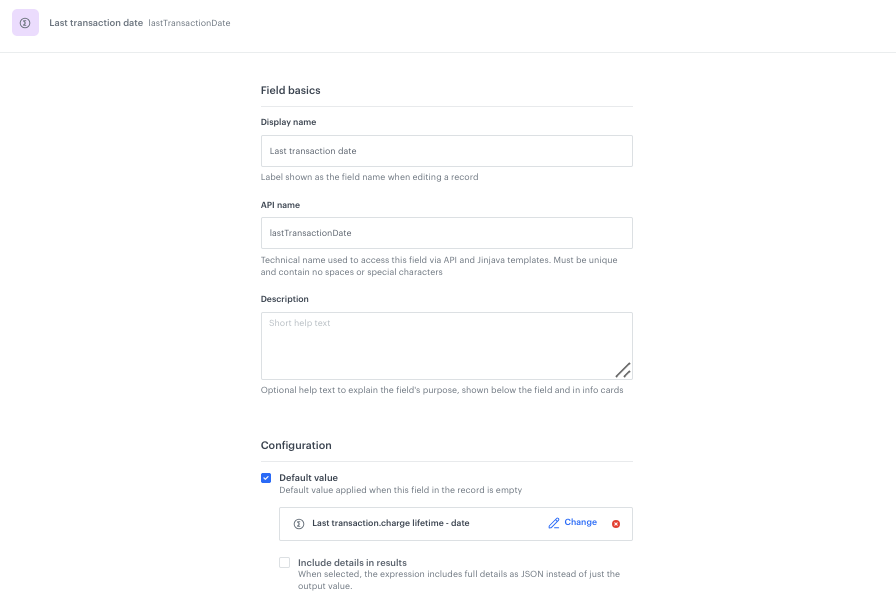This screenshot has height=600, width=896.
Task: Click the Field basics section heading
Action: pos(290,90)
